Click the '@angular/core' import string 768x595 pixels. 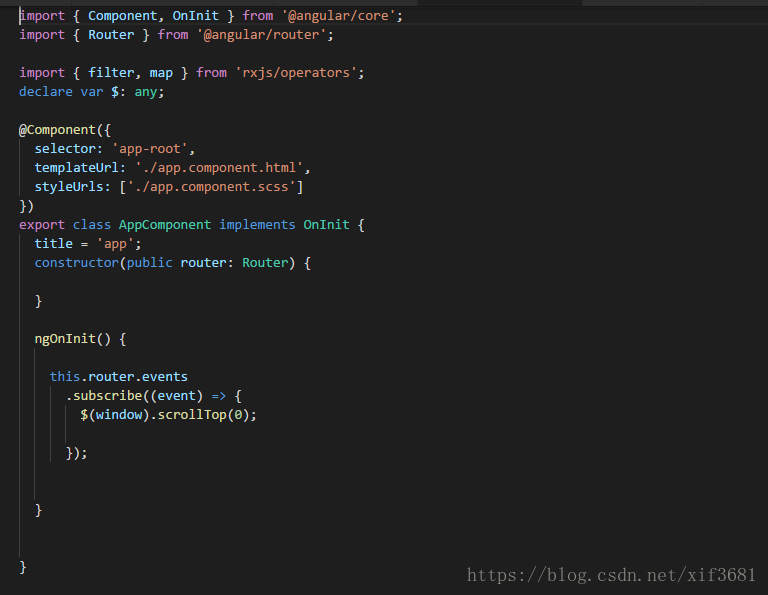click(338, 16)
